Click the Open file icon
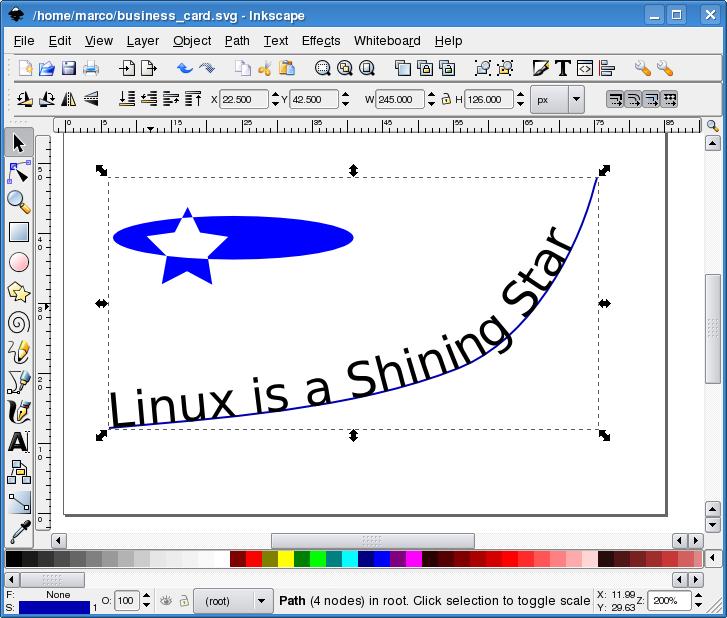The image size is (727, 618). coord(47,69)
